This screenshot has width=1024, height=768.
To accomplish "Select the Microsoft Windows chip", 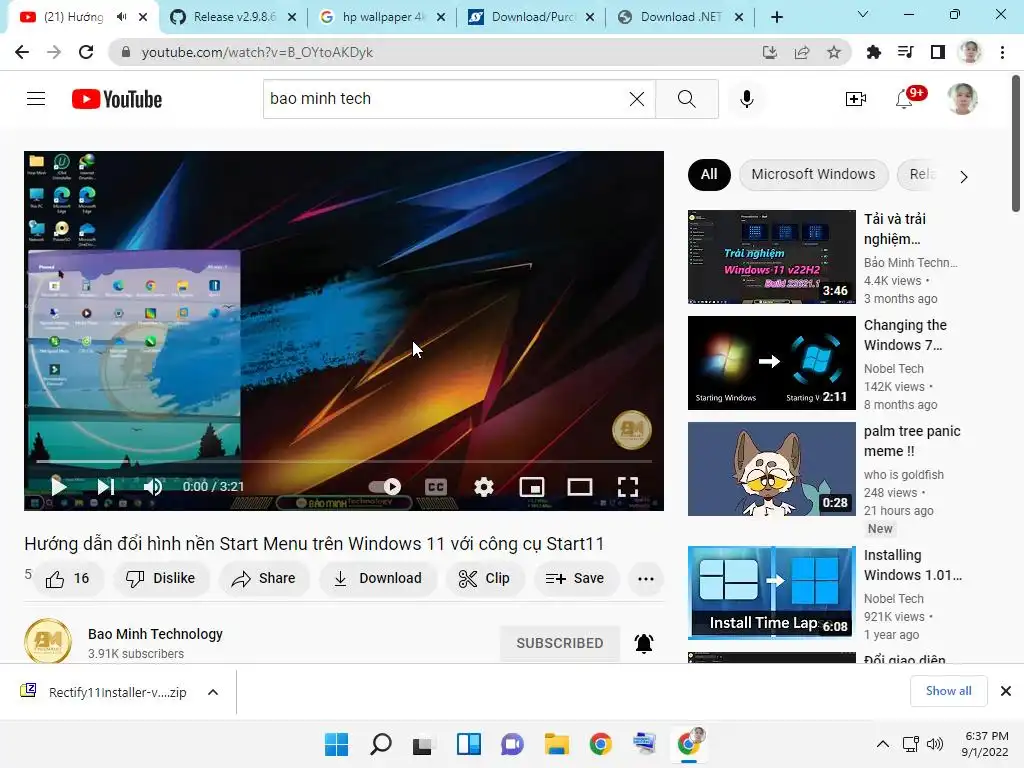I will pyautogui.click(x=814, y=174).
